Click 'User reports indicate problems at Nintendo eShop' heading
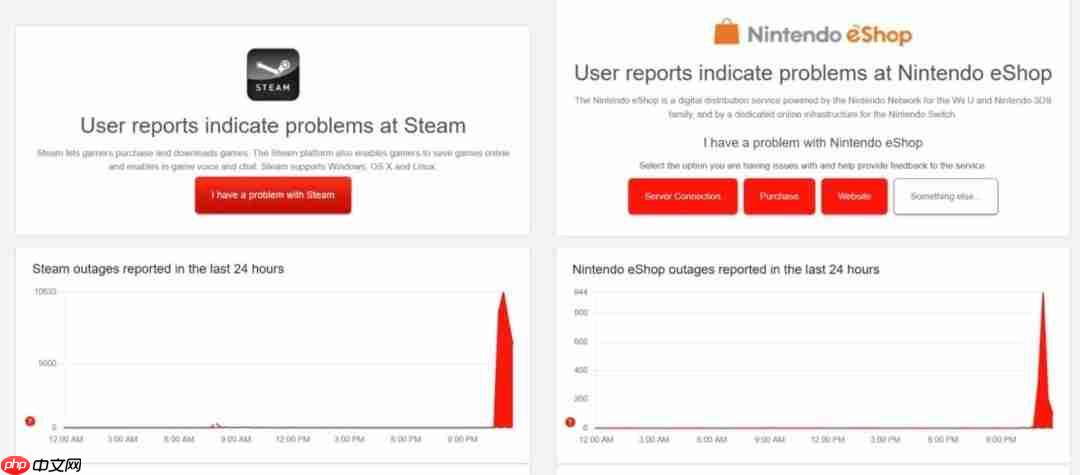Screen dimensions: 1080x475 pyautogui.click(x=812, y=73)
